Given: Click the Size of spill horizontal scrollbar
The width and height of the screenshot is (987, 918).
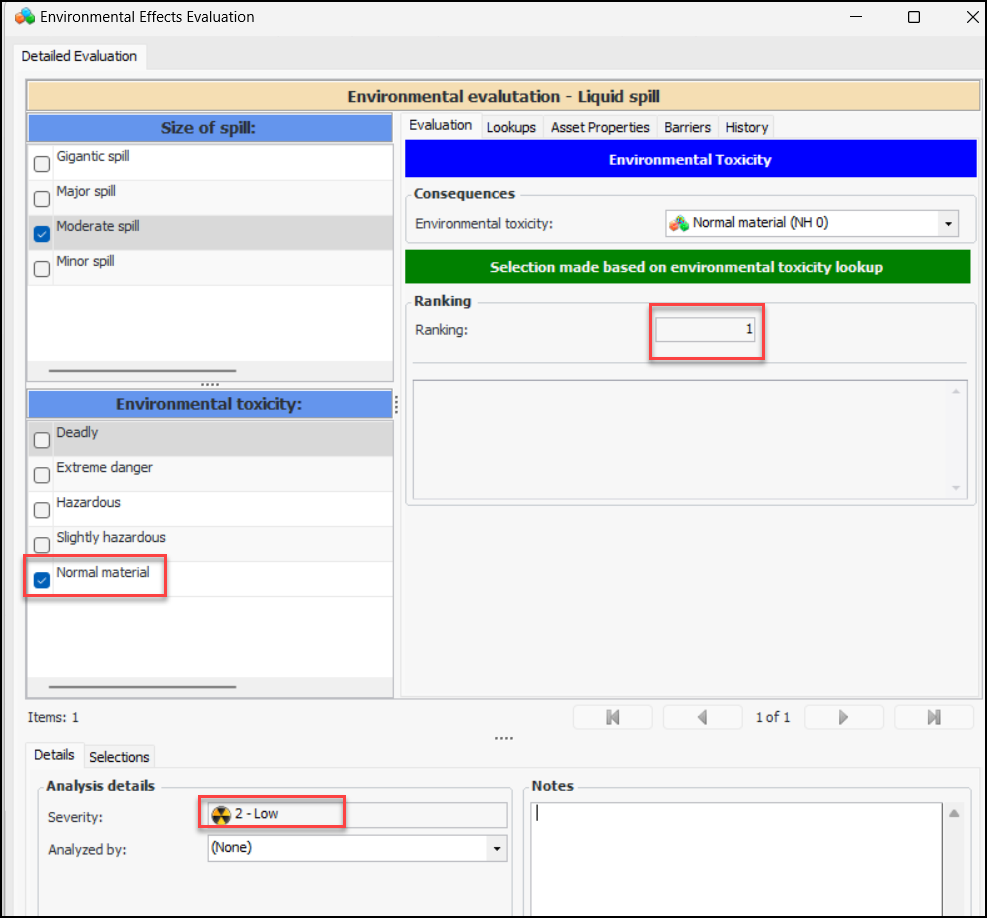Looking at the screenshot, I should pos(141,371).
